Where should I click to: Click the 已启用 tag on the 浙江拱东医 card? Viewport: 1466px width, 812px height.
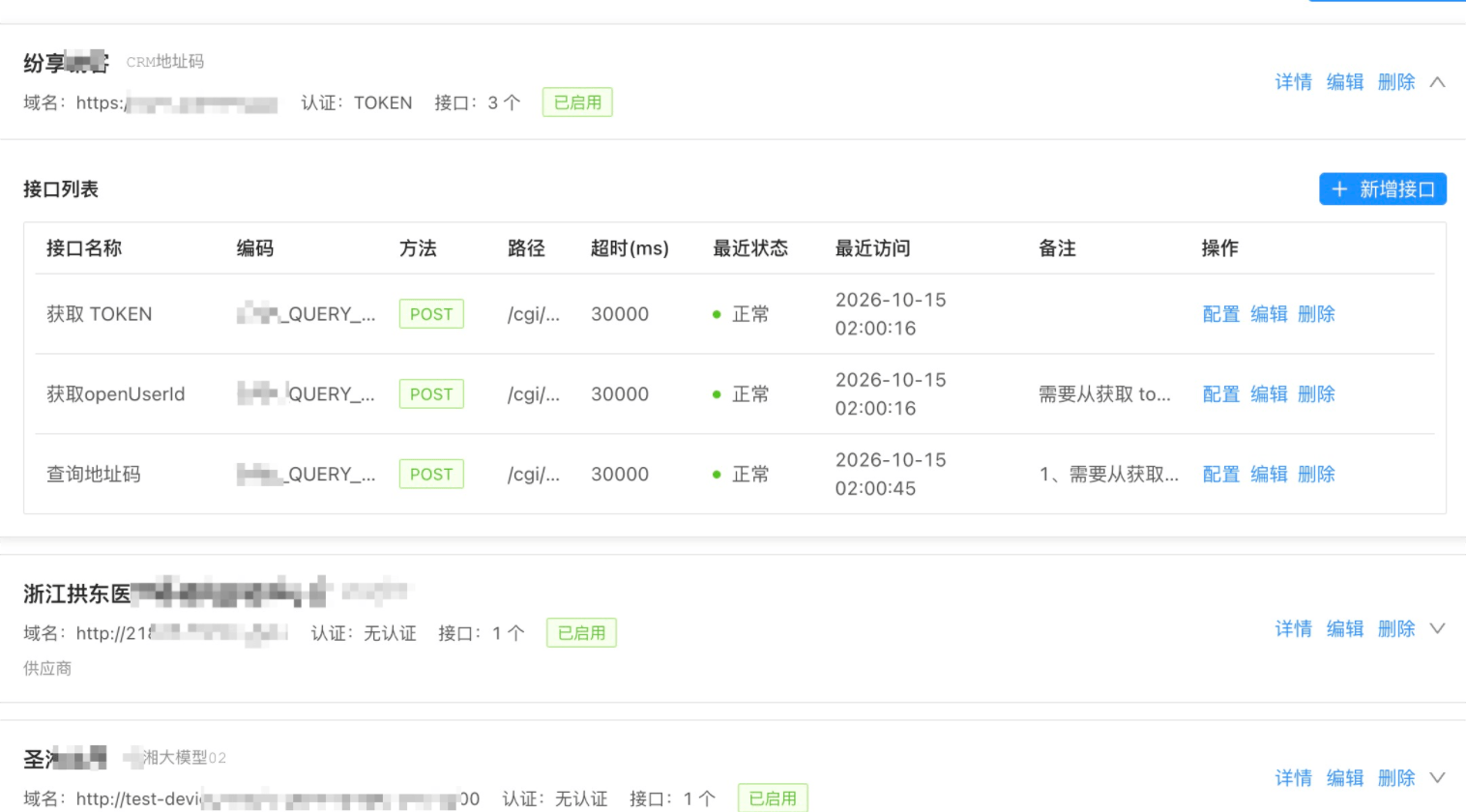[x=581, y=633]
